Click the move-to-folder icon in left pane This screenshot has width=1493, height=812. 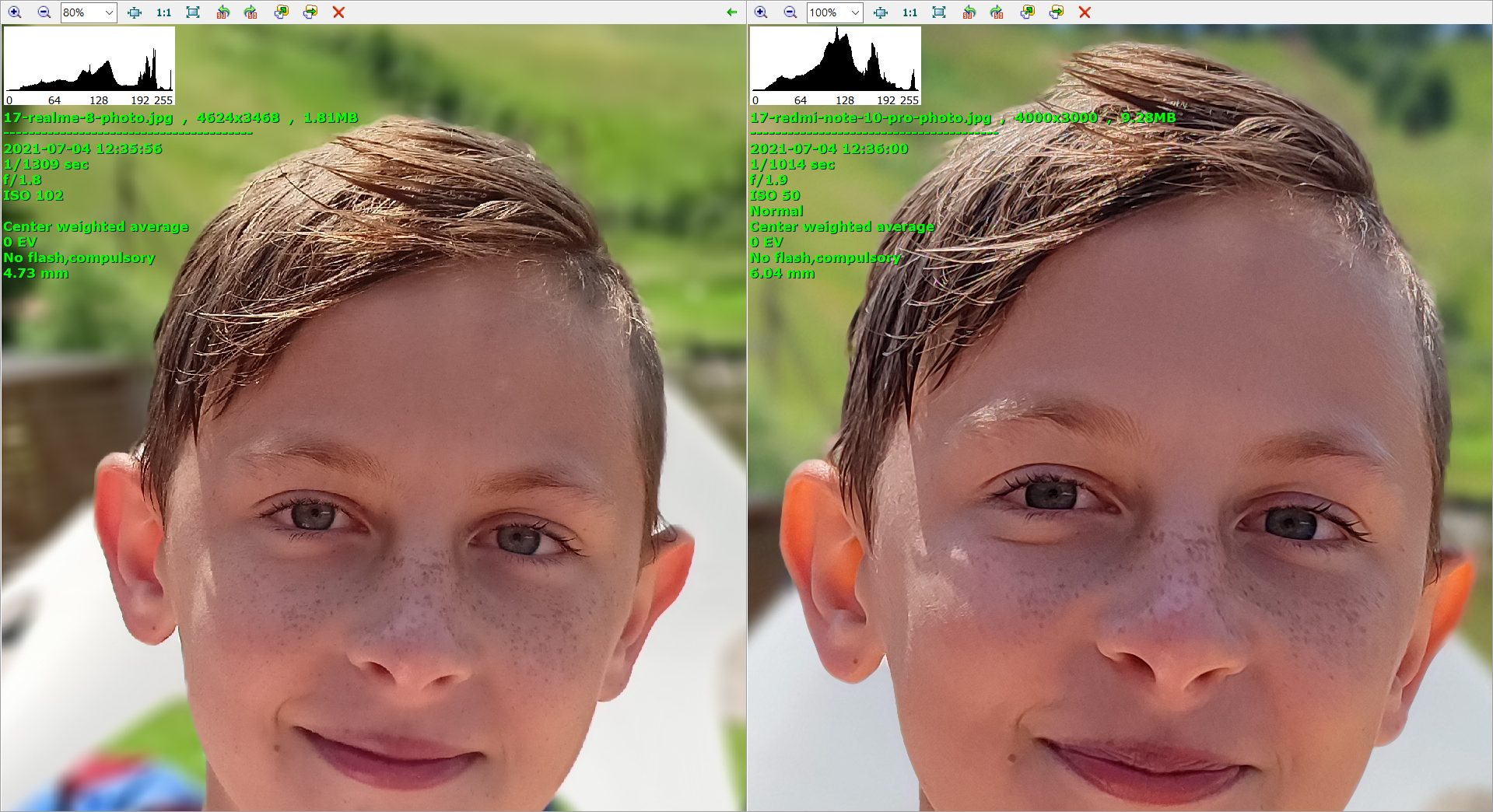coord(310,12)
